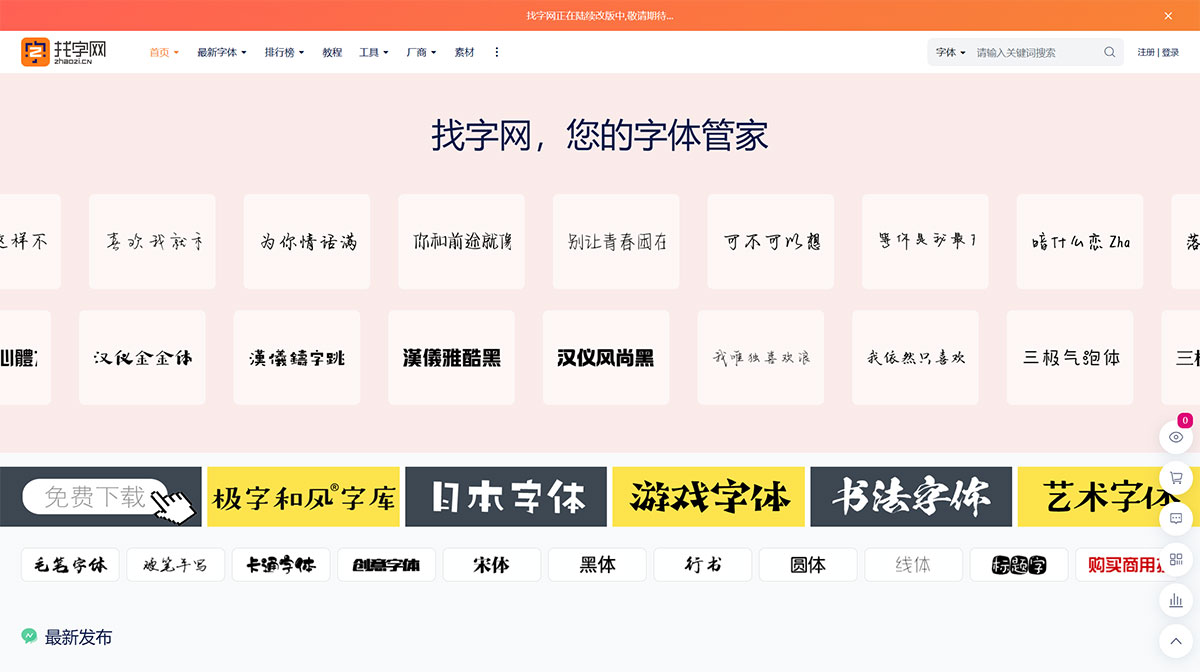Expand the 最新字体 dropdown

[x=220, y=51]
